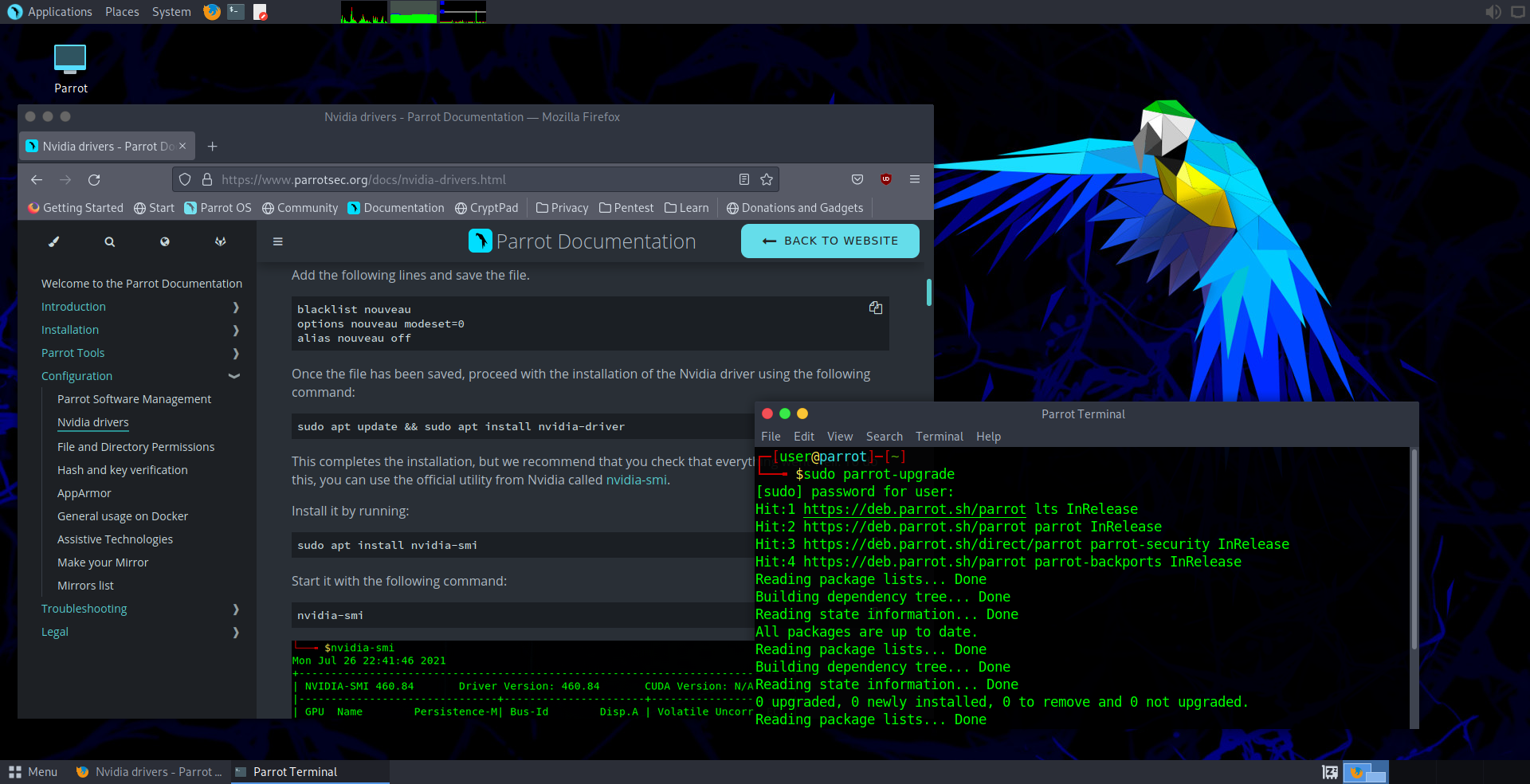The height and width of the screenshot is (784, 1530).
Task: Save page to Pocket
Action: (857, 179)
